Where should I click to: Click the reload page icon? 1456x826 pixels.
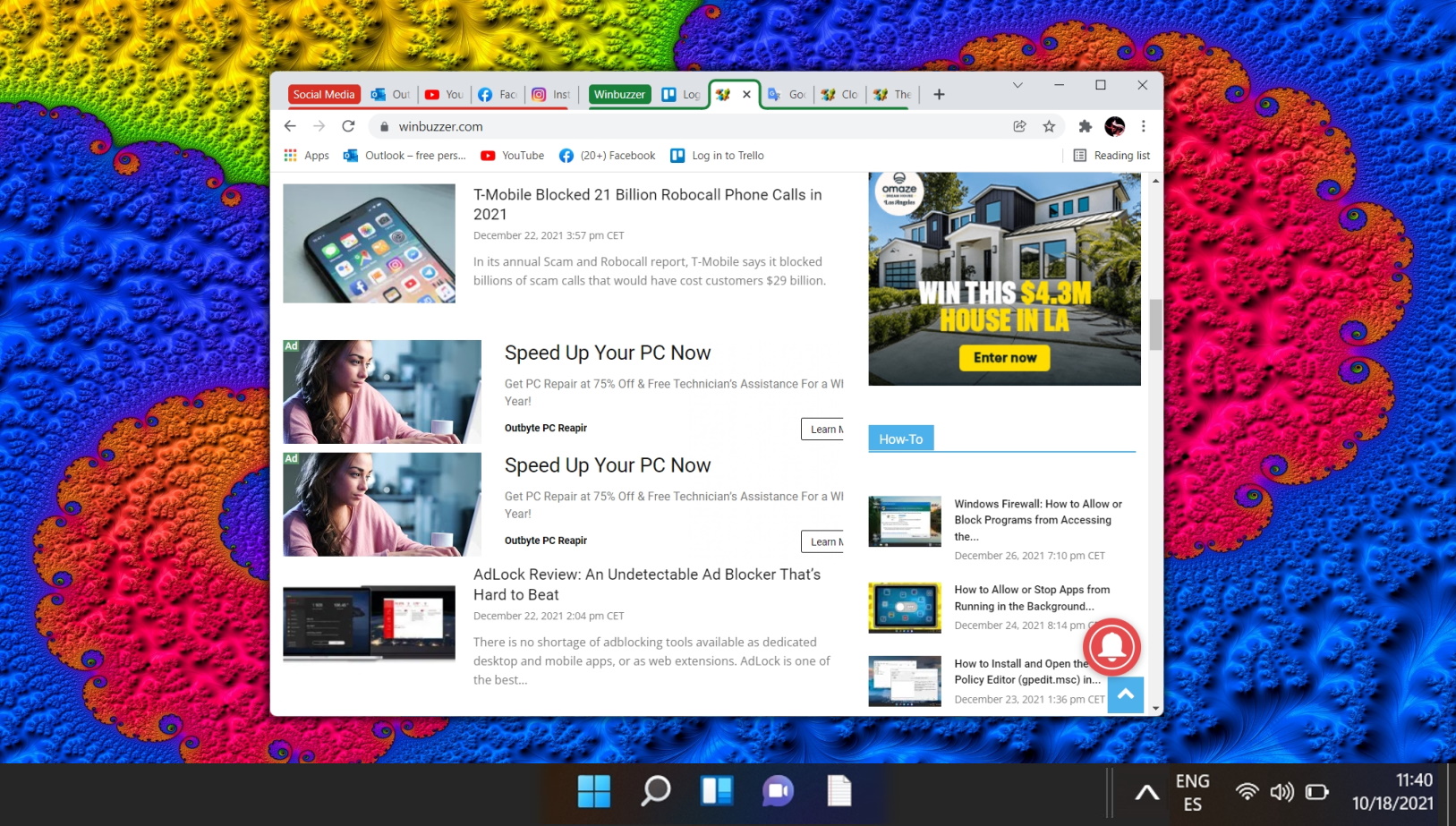coord(349,126)
